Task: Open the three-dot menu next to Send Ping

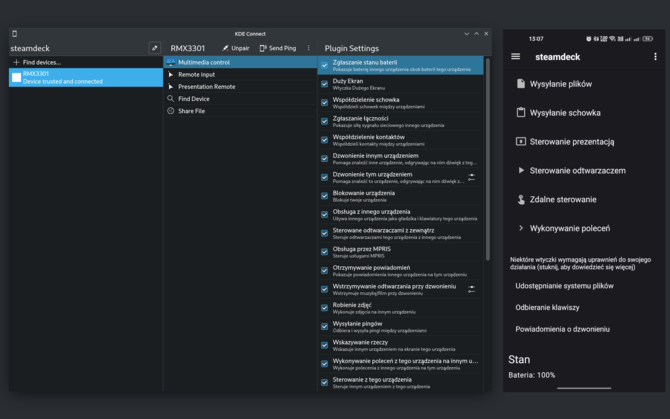Action: [x=309, y=48]
